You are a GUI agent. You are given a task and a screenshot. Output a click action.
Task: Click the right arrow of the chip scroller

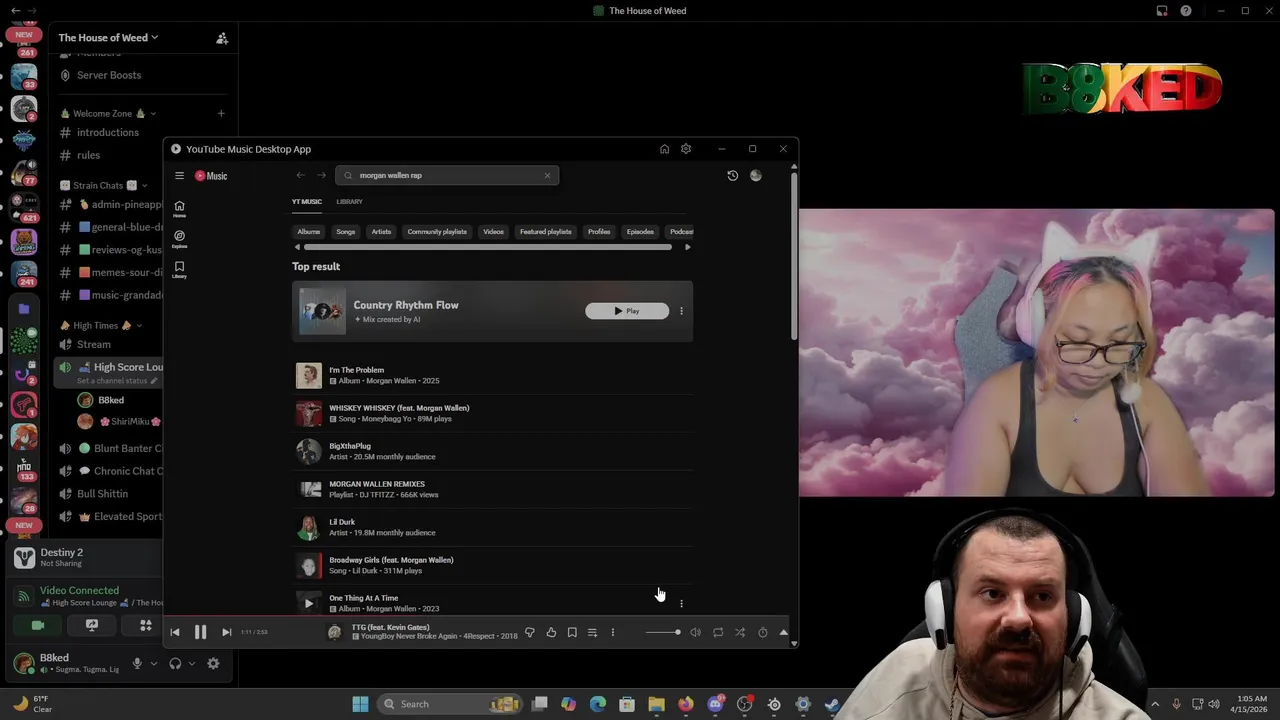tap(687, 247)
